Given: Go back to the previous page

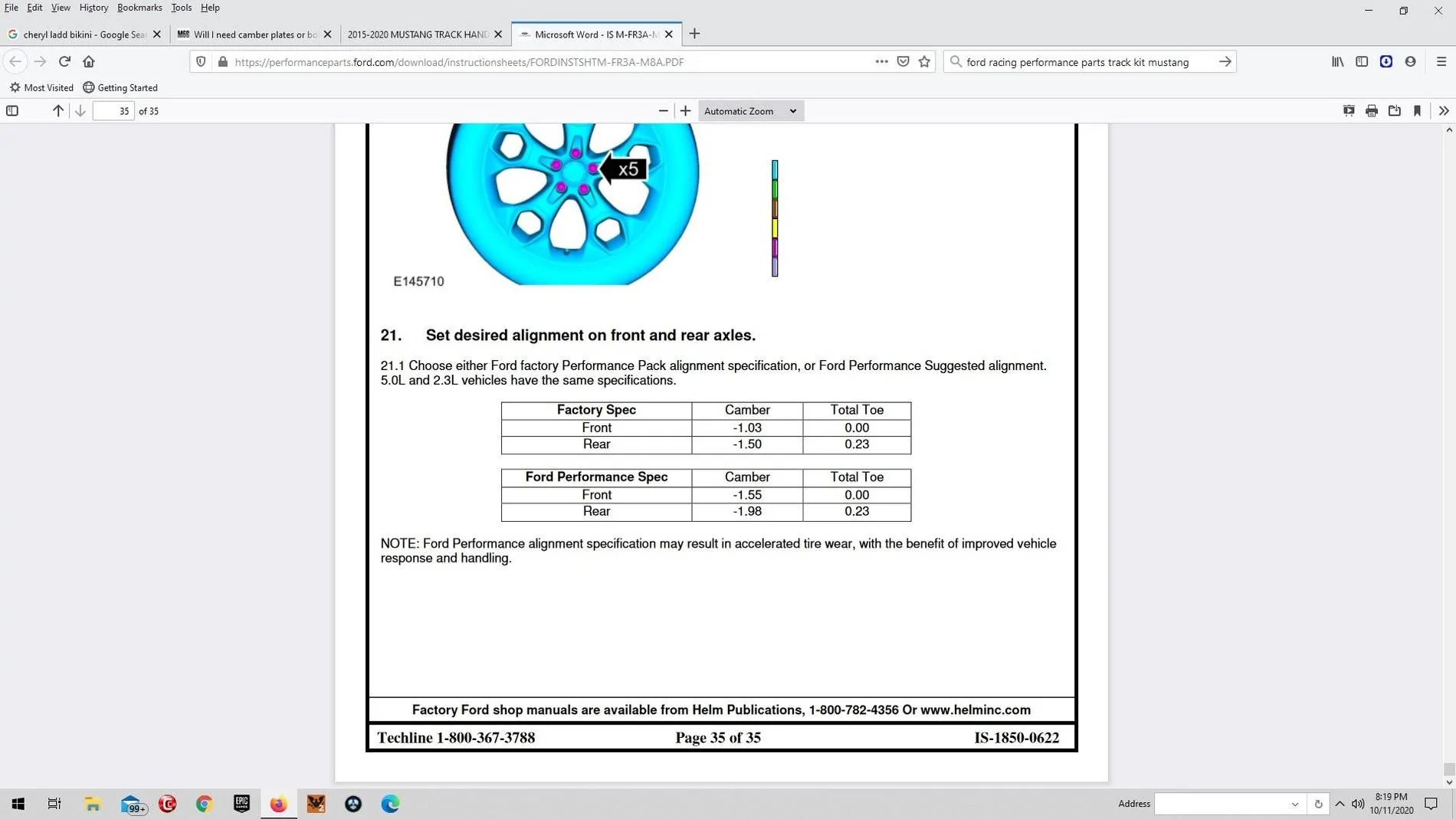Looking at the screenshot, I should click(15, 61).
